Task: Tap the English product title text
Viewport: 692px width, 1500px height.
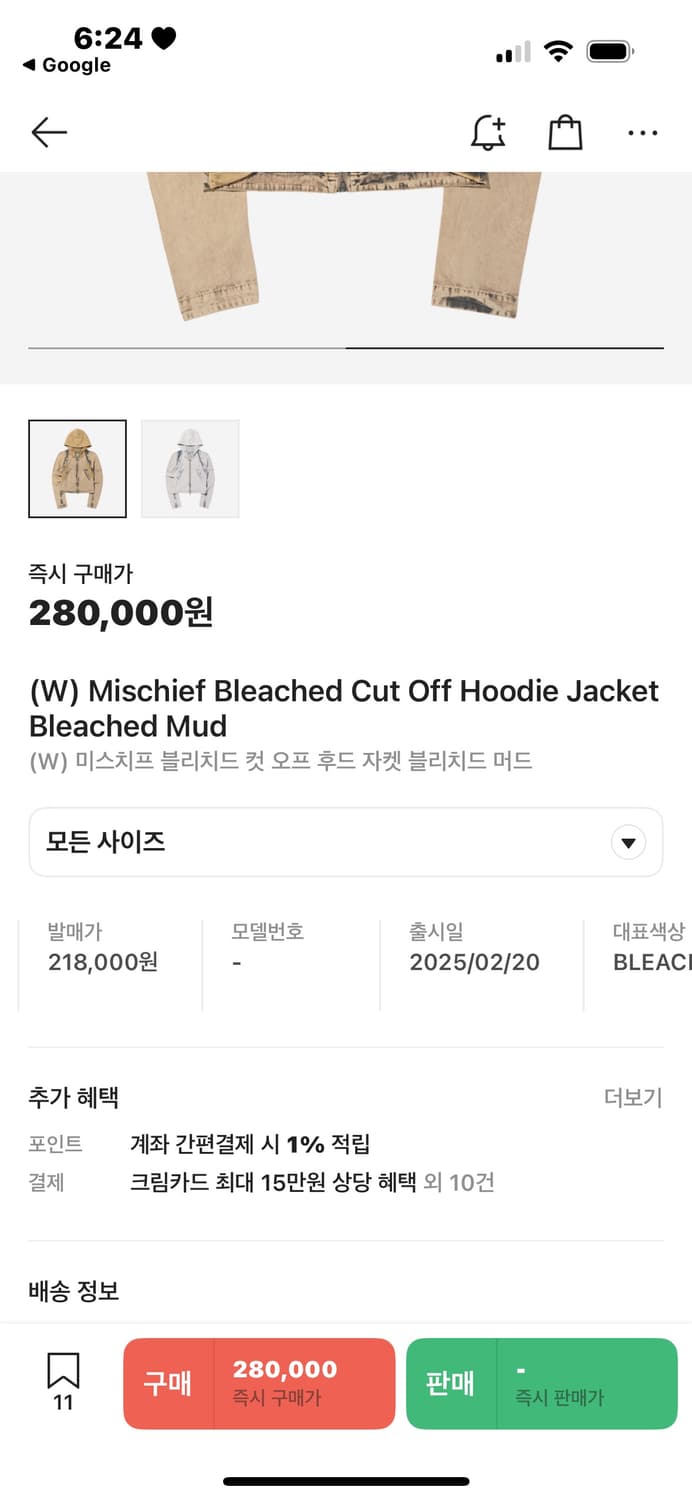Action: (344, 708)
